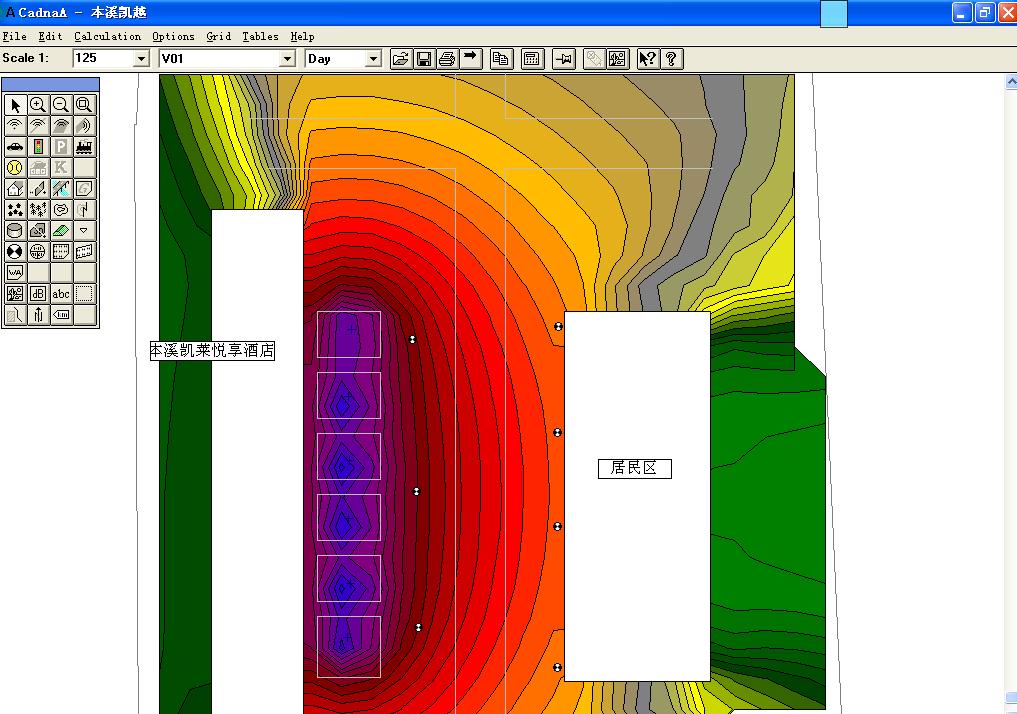Select the receiver point tool

pos(15,252)
